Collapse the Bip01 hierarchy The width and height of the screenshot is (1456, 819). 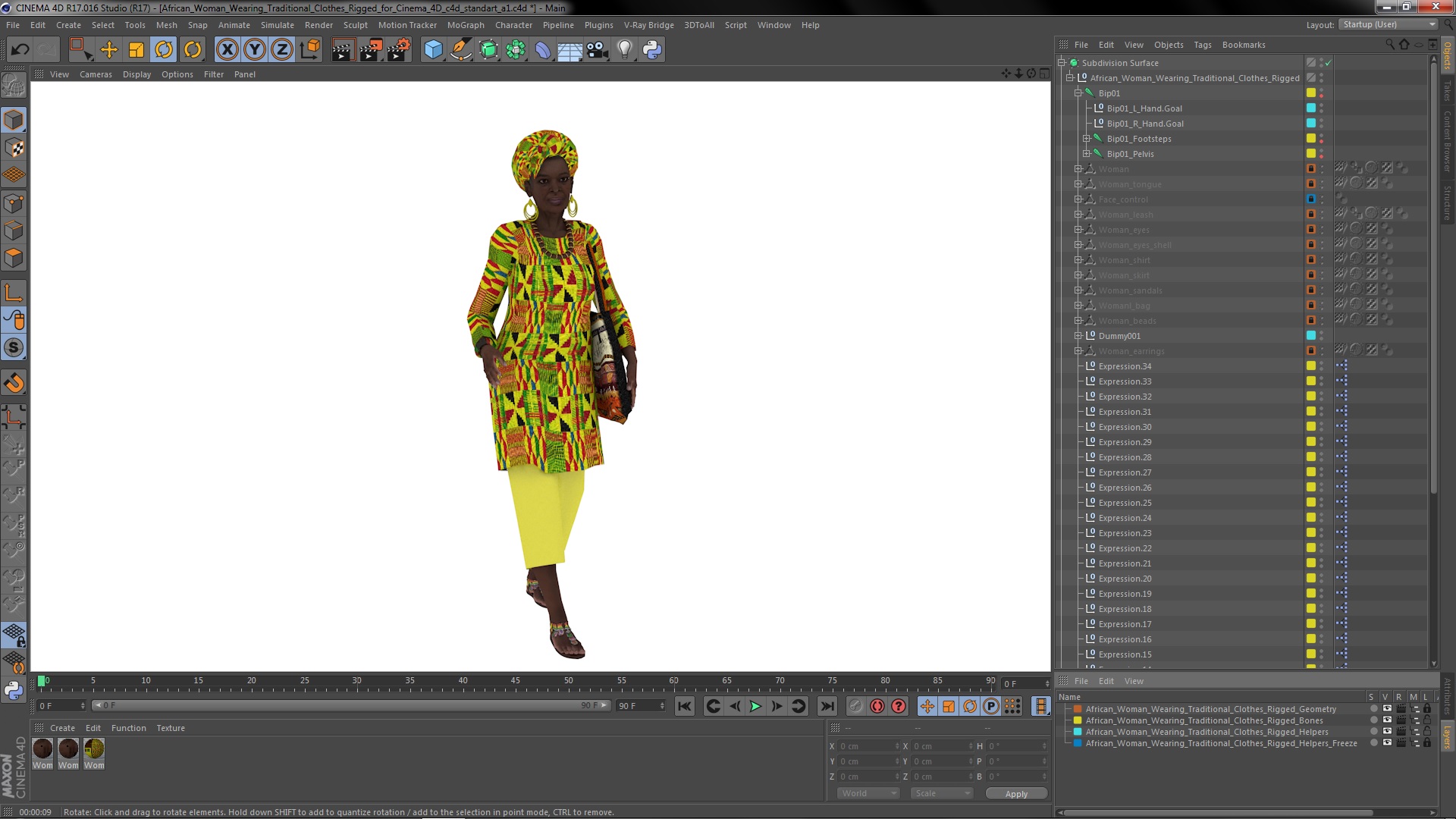coord(1078,93)
